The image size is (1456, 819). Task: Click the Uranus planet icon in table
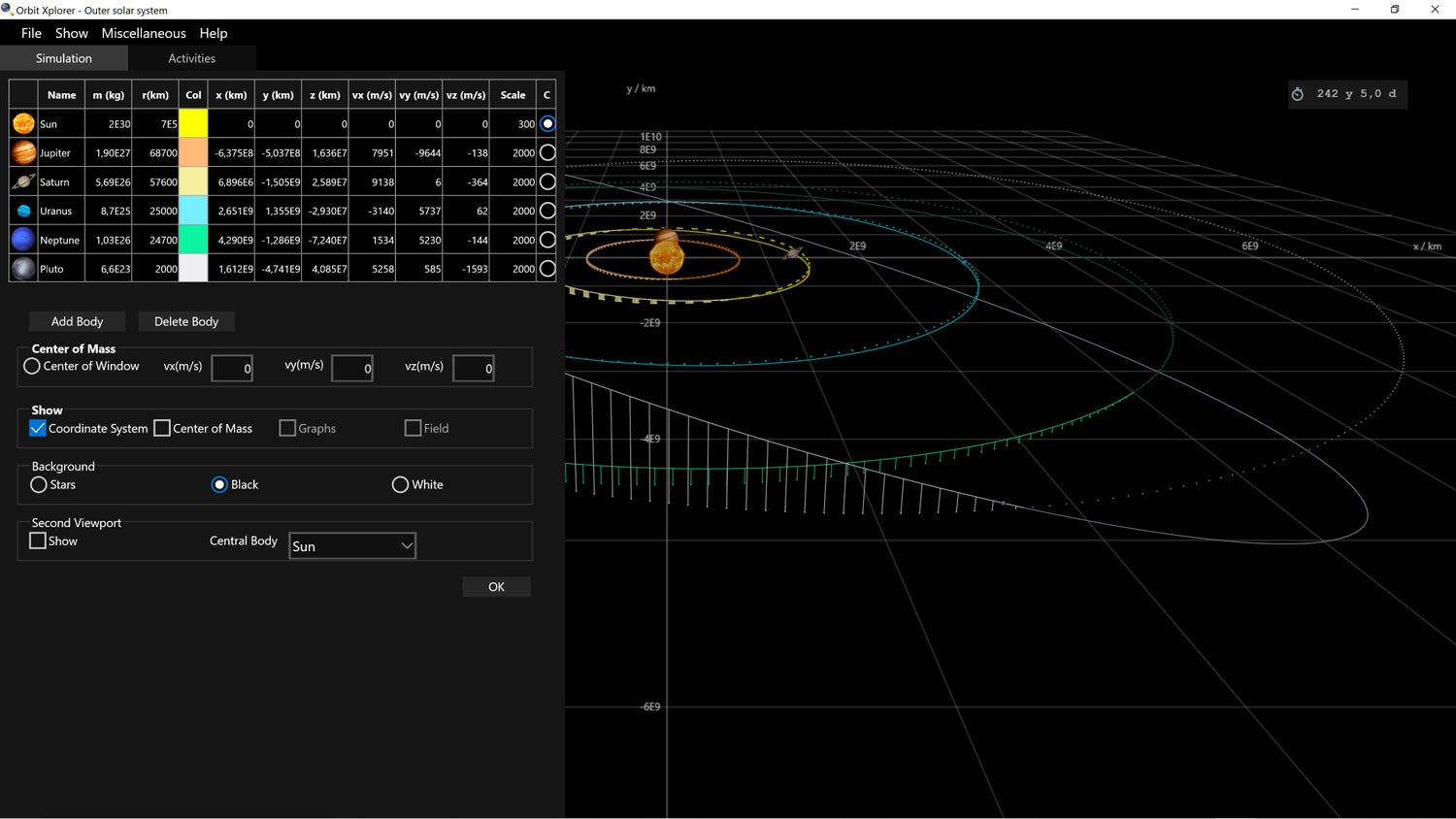coord(23,211)
